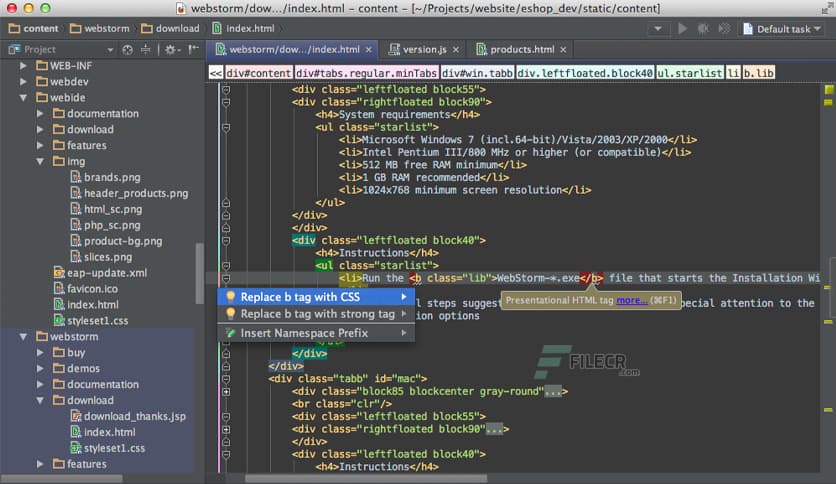Collapse the img folder
Viewport: 836px width, 484px height.
40,161
